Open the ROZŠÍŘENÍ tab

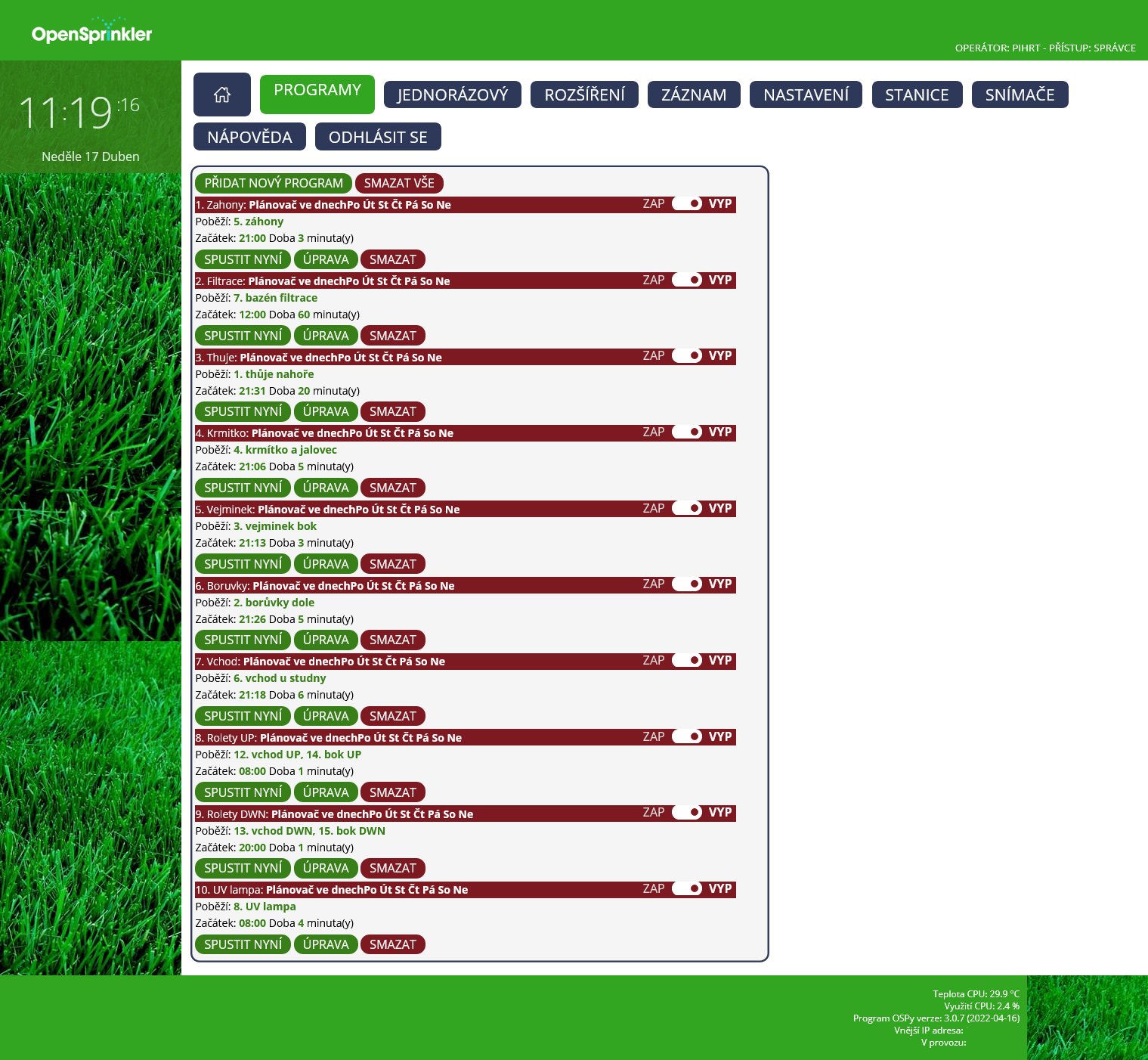pos(584,95)
